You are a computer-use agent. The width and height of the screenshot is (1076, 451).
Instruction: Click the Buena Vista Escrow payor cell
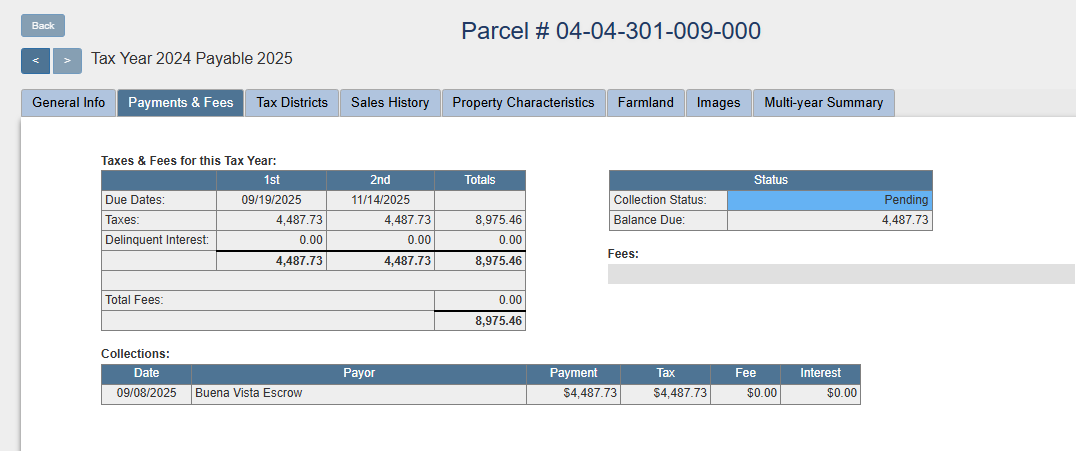point(358,394)
